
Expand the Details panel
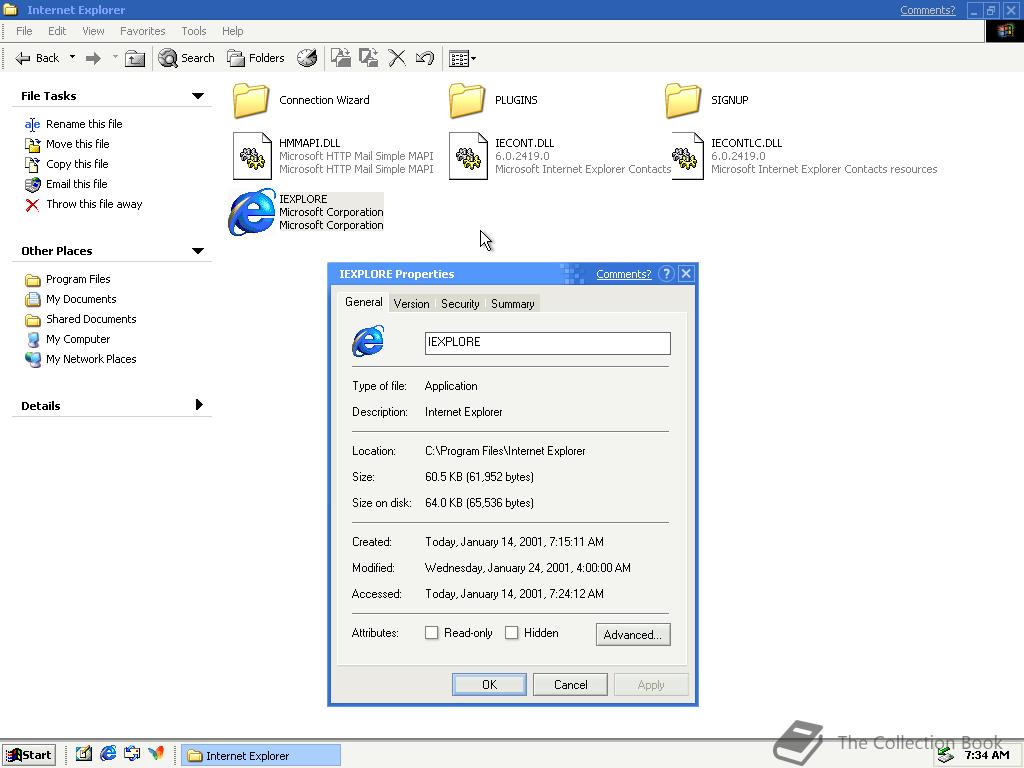coord(199,405)
